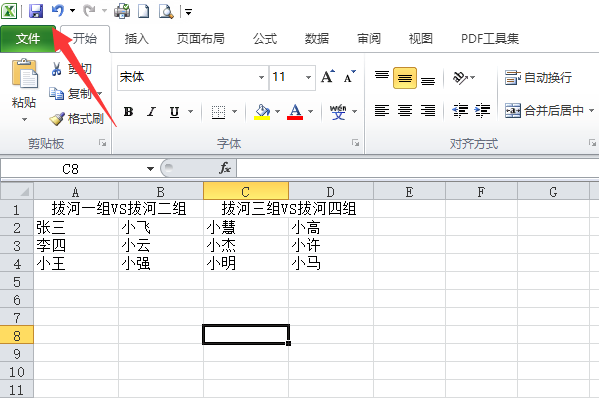Insert function using the fx icon
Image resolution: width=599 pixels, height=398 pixels.
[x=225, y=168]
